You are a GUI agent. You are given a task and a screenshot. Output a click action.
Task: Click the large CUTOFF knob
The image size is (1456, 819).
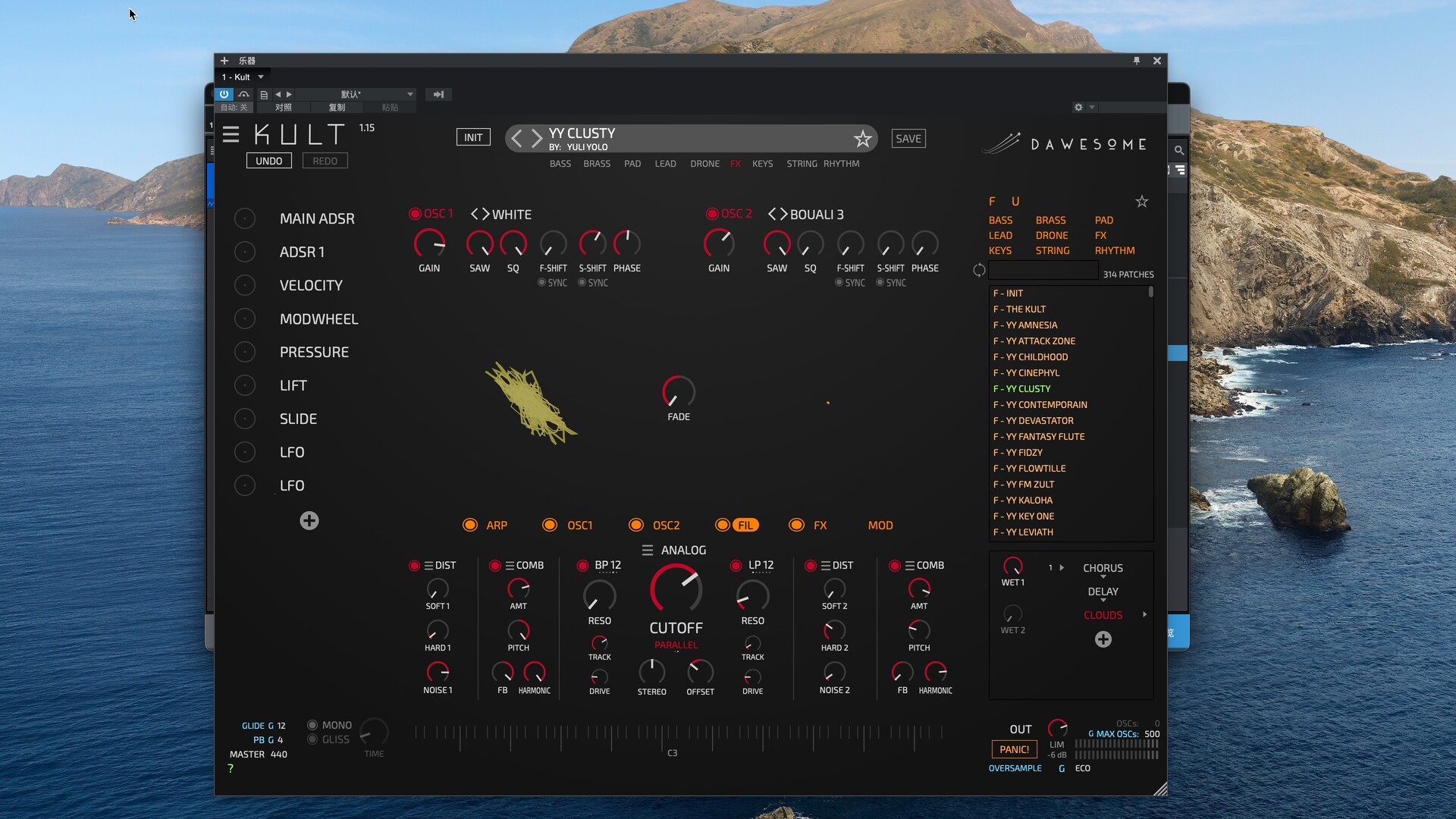coord(675,589)
